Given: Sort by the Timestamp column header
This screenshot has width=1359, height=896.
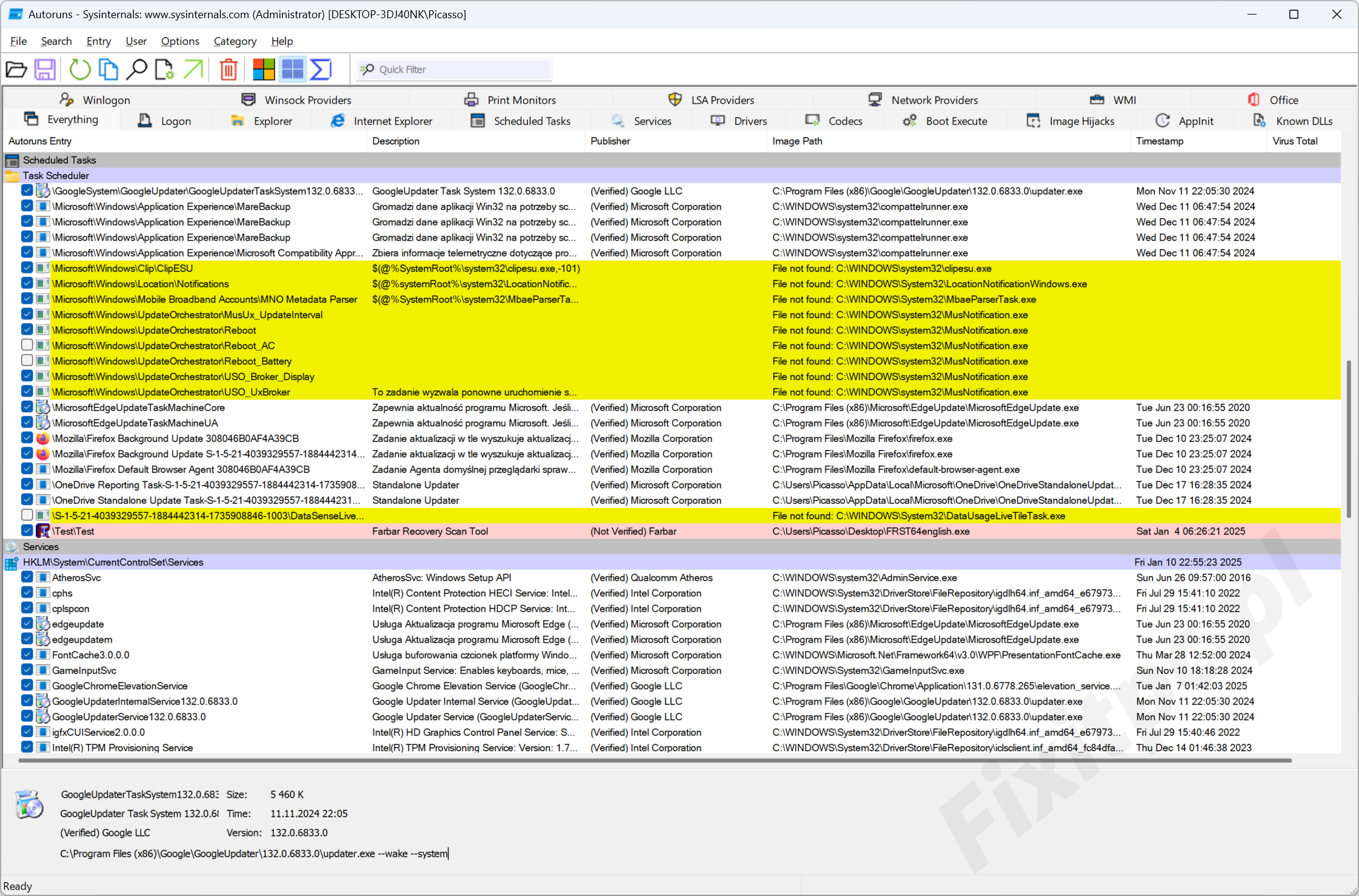Looking at the screenshot, I should point(1198,141).
